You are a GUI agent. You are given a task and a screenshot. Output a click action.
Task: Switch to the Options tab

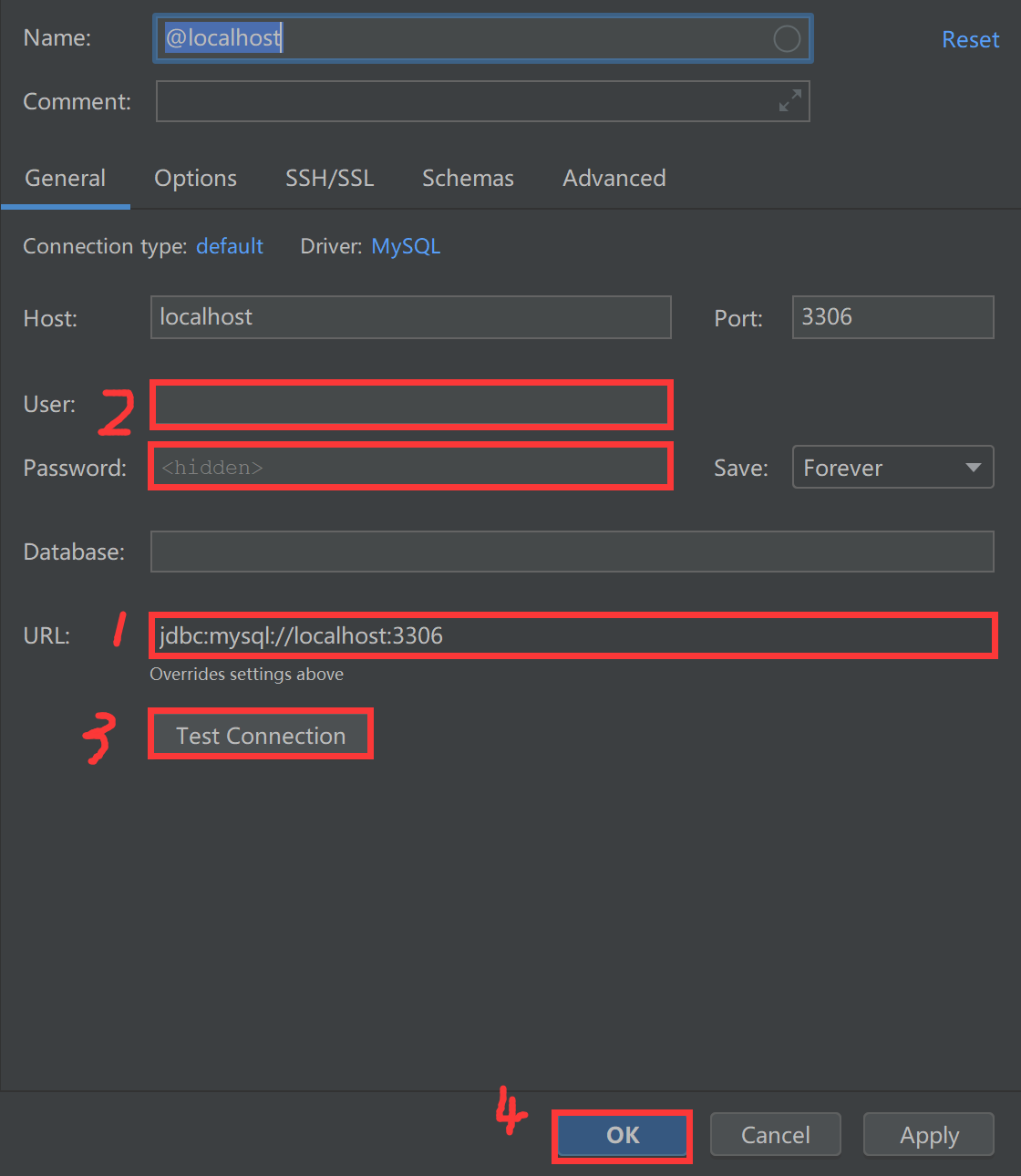point(195,178)
